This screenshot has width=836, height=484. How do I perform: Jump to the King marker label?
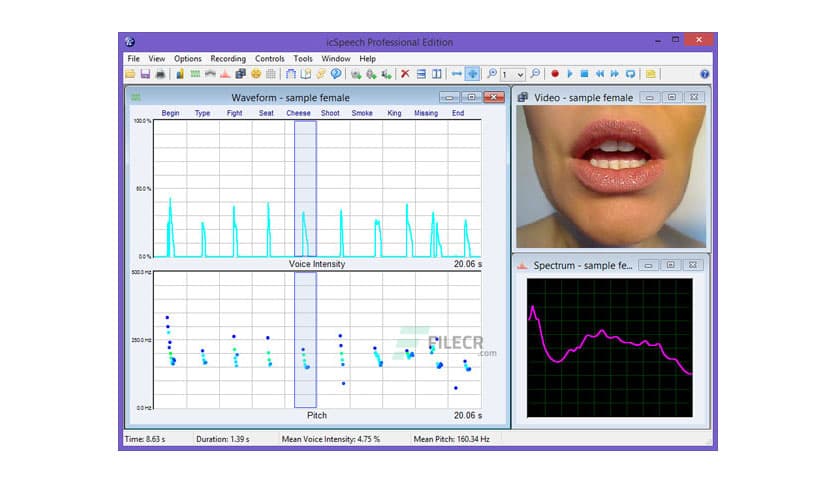(394, 113)
